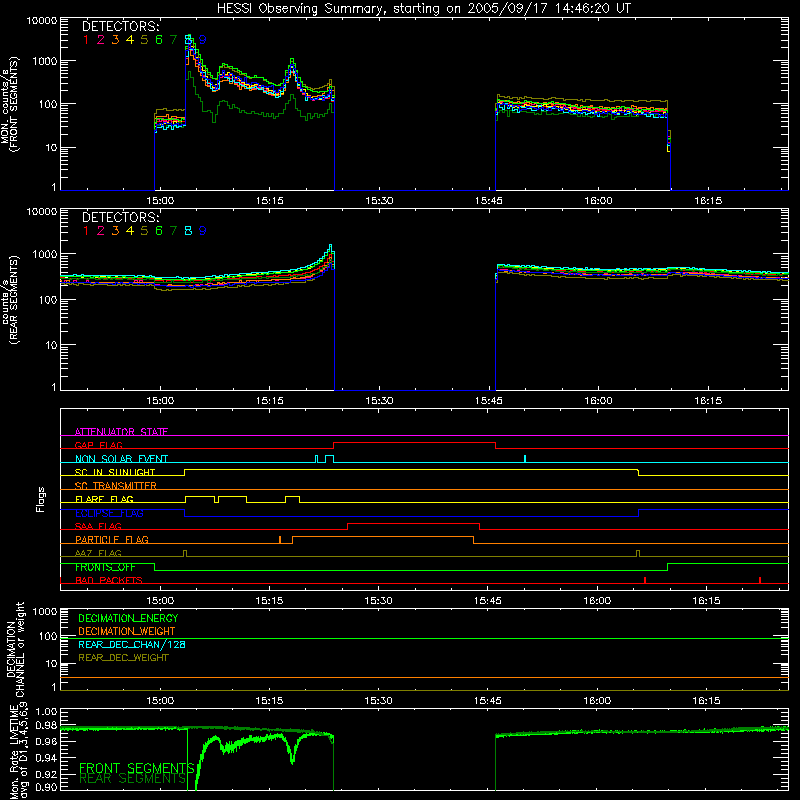Click the Mon. Rate LIVETIME axis title

pos(19,751)
